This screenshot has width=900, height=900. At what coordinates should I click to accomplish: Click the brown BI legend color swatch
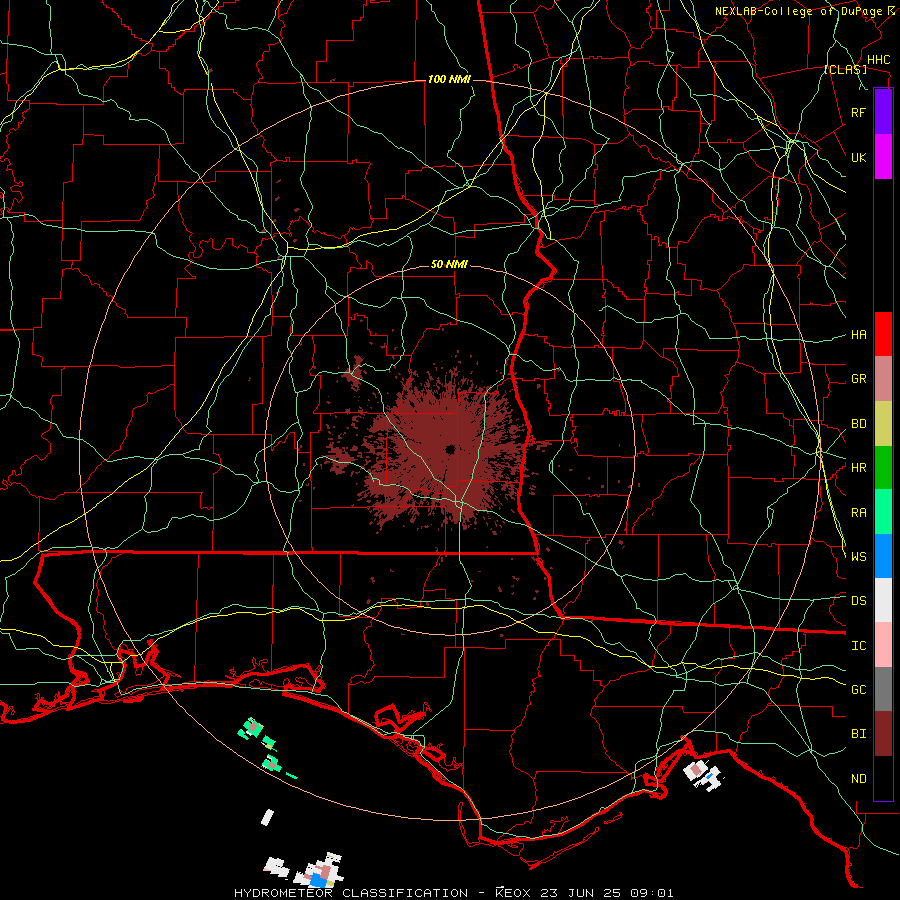click(883, 734)
